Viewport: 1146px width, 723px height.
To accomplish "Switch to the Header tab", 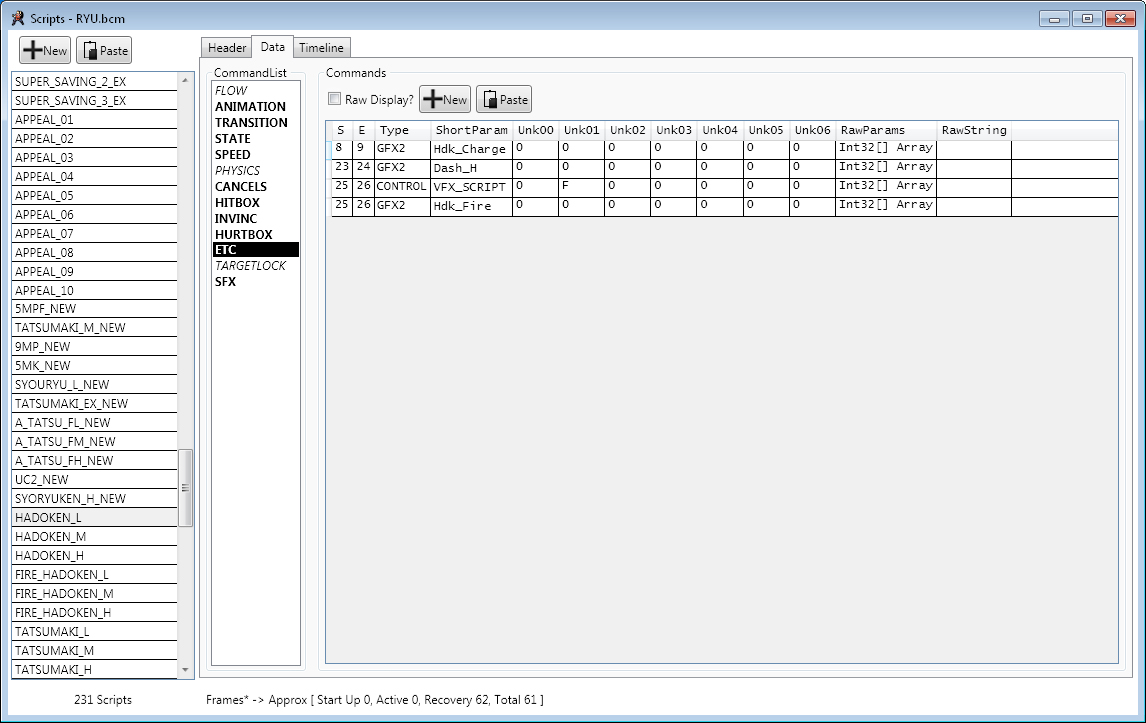I will tap(227, 48).
